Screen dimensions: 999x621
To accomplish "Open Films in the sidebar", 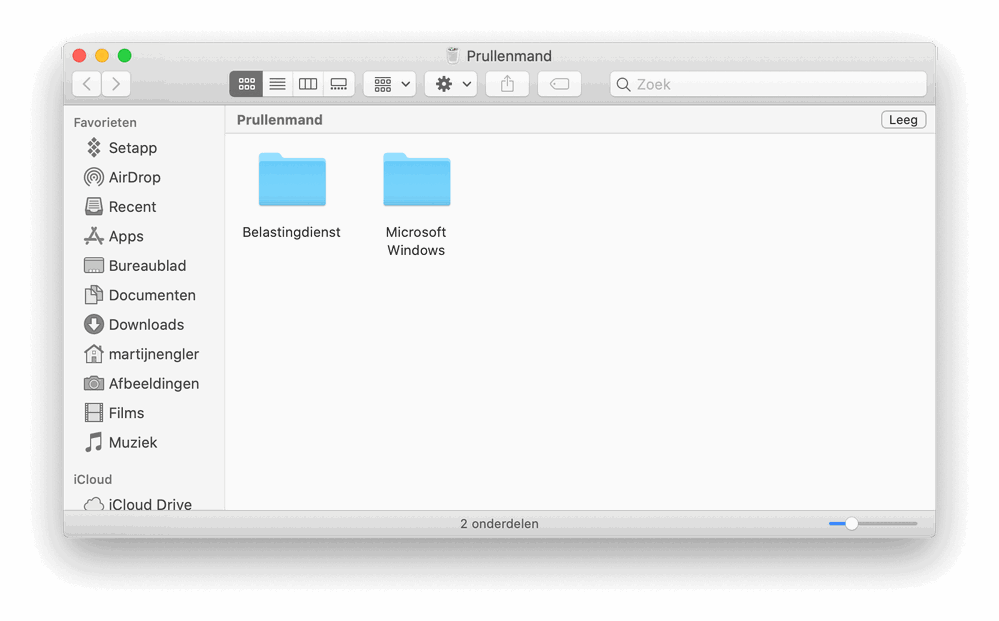I will point(126,413).
